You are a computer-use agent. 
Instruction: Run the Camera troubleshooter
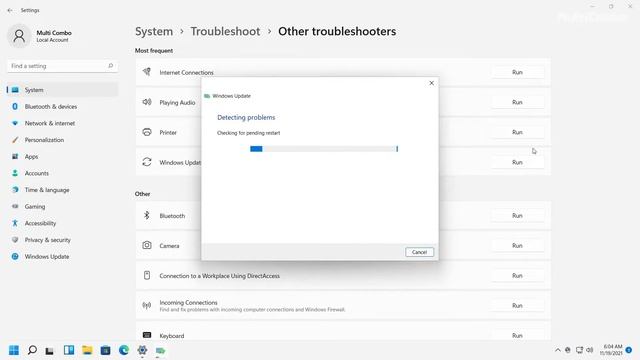tap(517, 246)
